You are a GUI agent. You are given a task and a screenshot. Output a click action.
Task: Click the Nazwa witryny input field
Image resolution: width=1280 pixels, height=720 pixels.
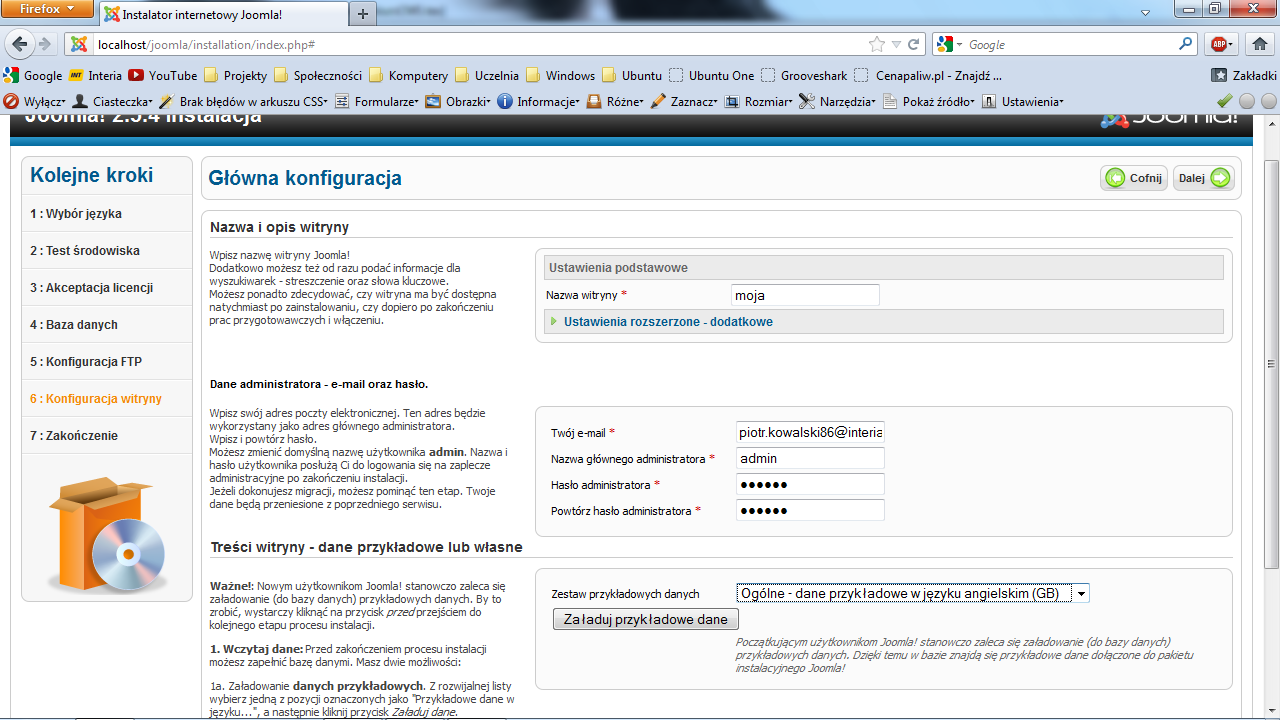[x=805, y=295]
